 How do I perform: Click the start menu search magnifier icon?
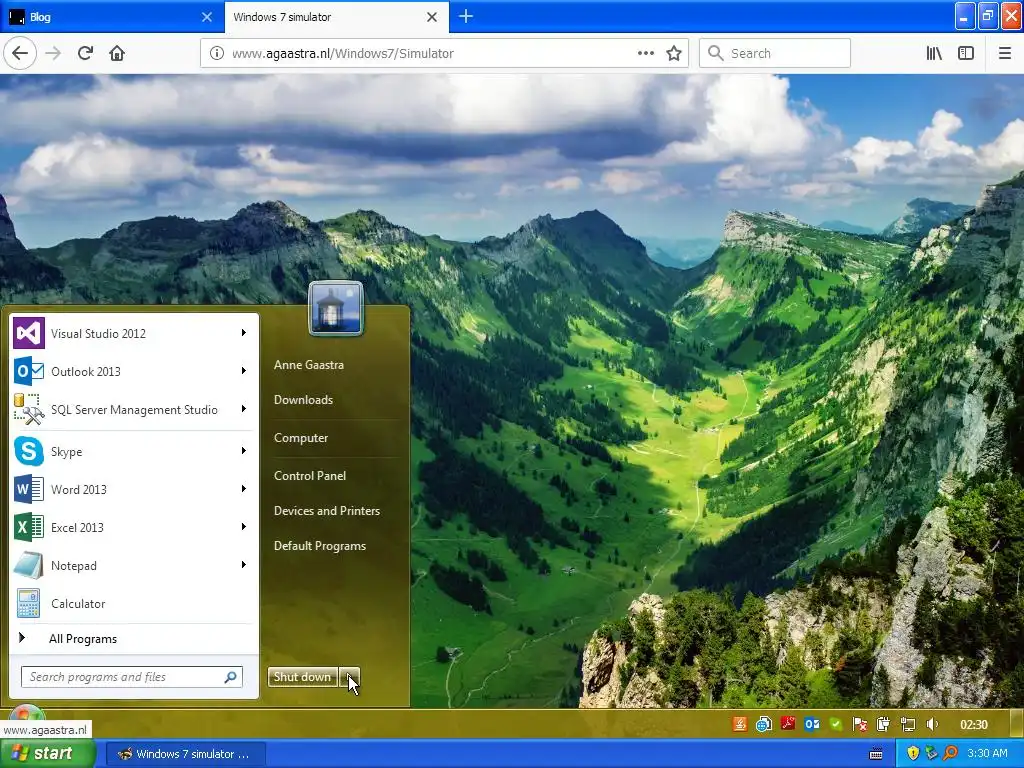tap(231, 677)
